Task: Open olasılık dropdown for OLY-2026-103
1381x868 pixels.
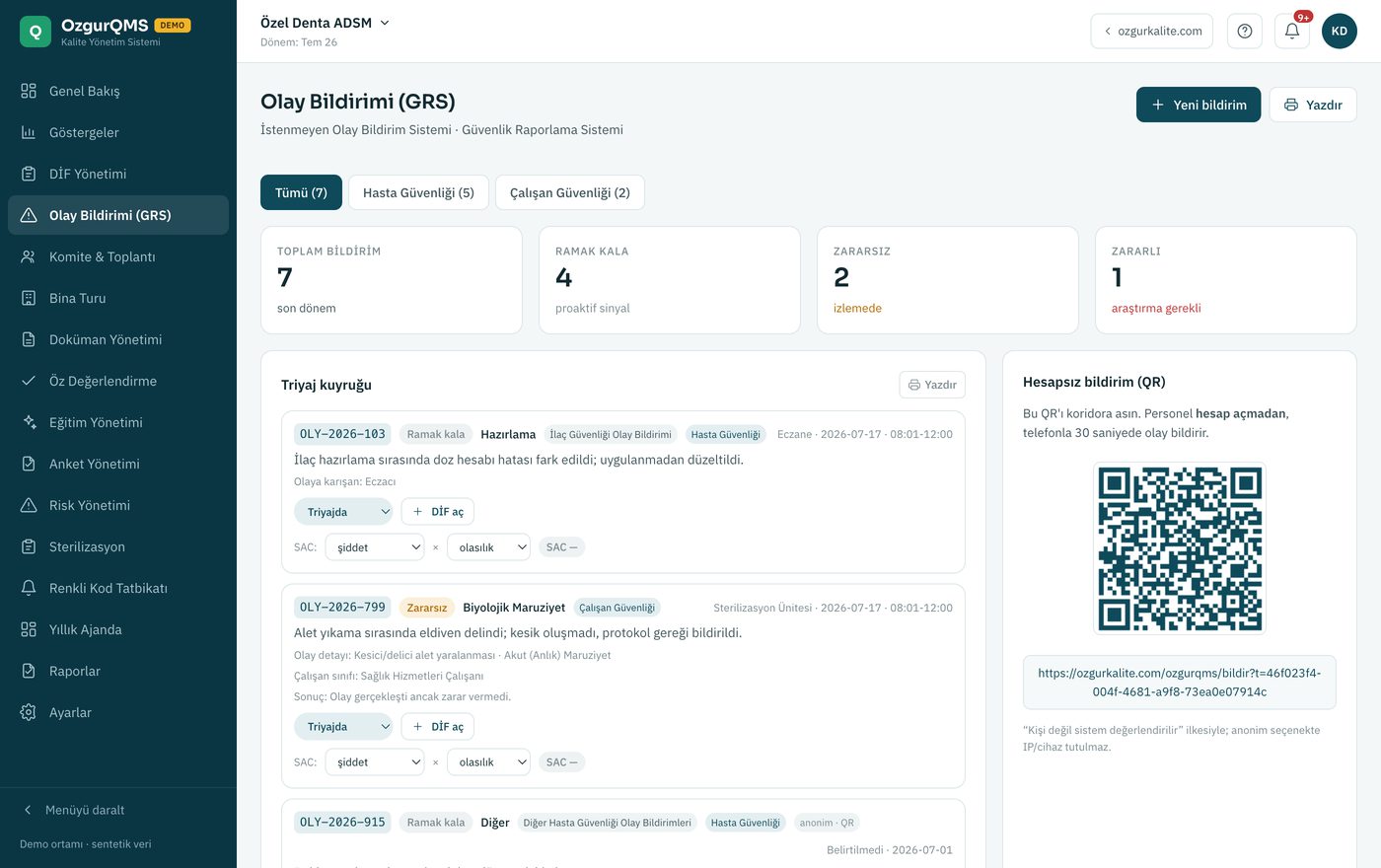Action: tap(489, 547)
